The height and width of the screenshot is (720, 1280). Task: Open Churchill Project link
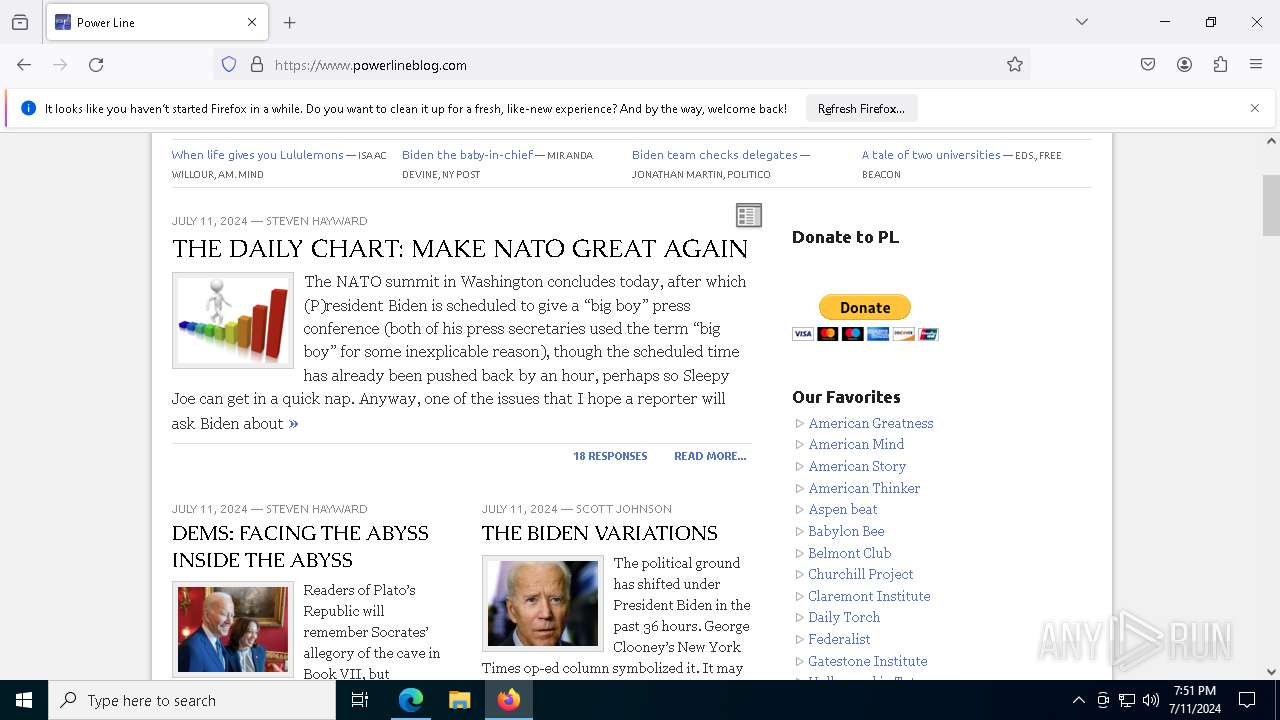[x=861, y=574]
